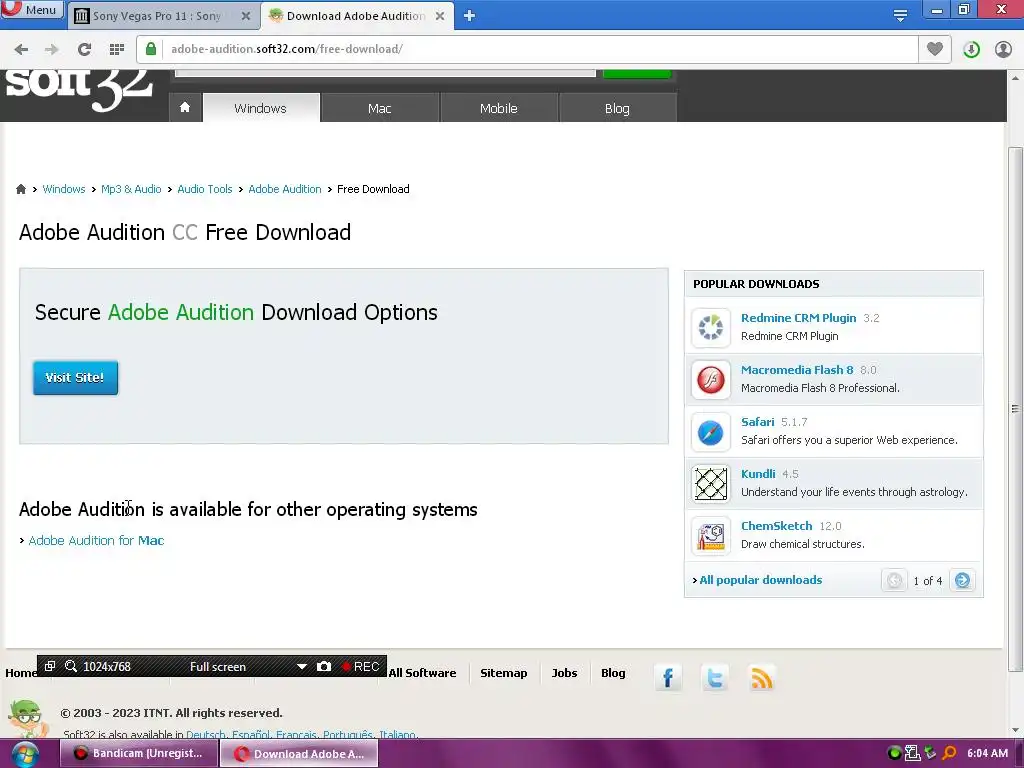Open the Adobe Audition breadcrumb link
1024x768 pixels.
(x=285, y=189)
